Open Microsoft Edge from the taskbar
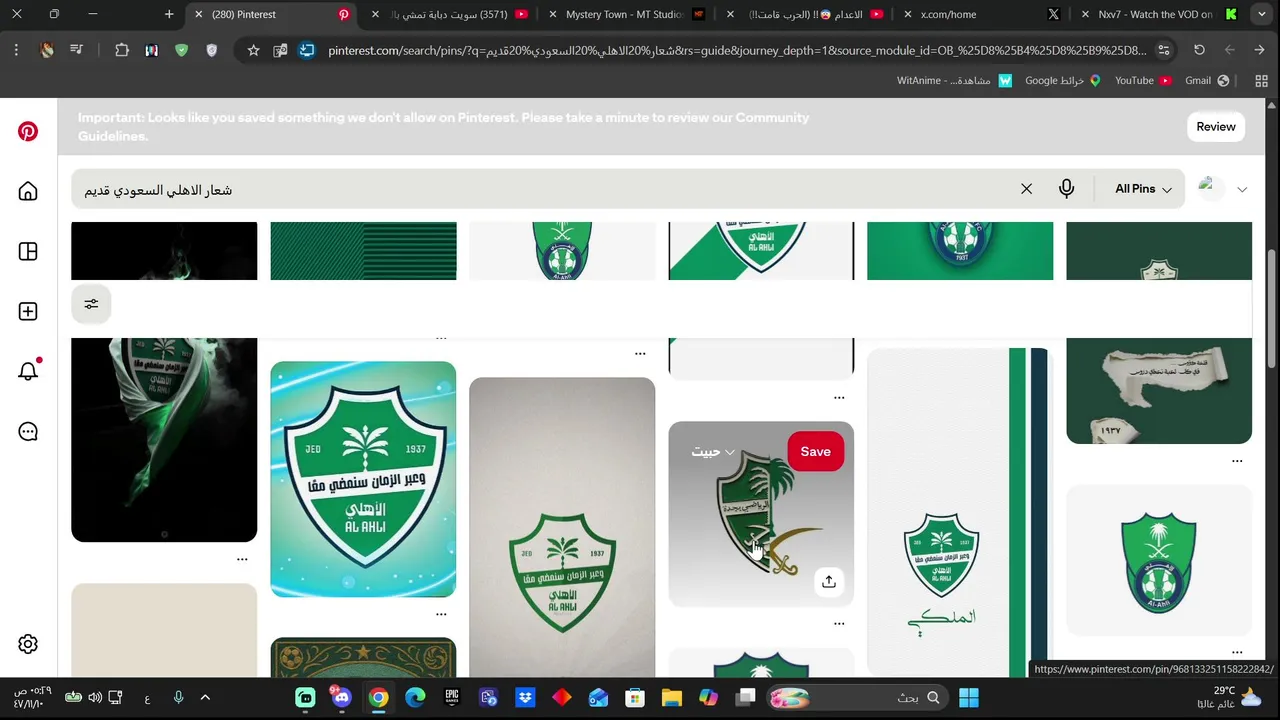1280x720 pixels. click(x=415, y=697)
